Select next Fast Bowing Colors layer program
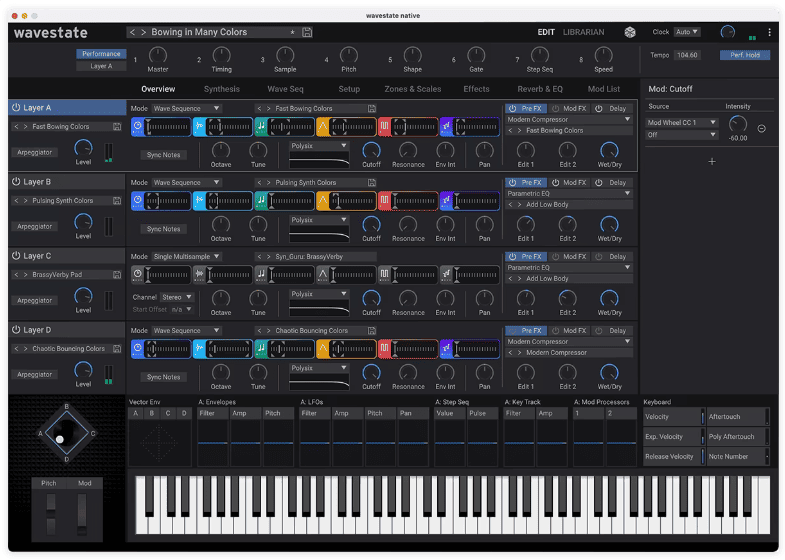Viewport: 785px width, 560px height. 25,127
